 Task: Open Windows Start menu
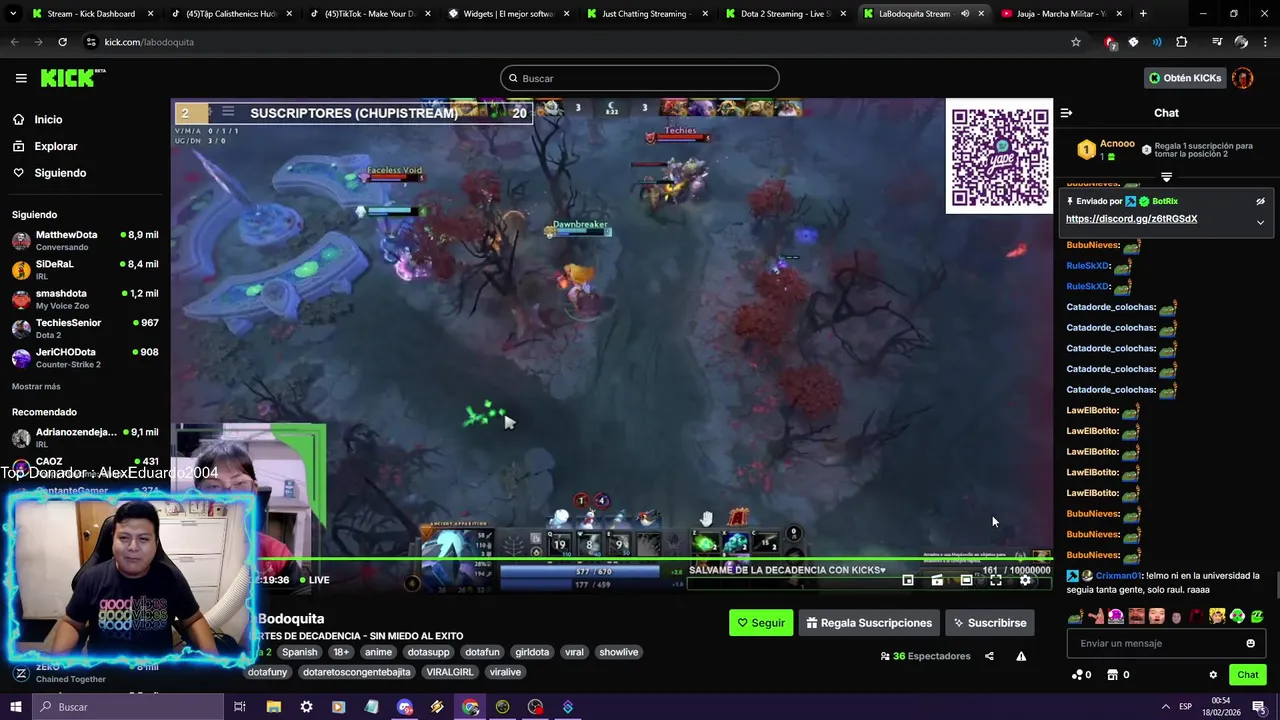point(15,707)
